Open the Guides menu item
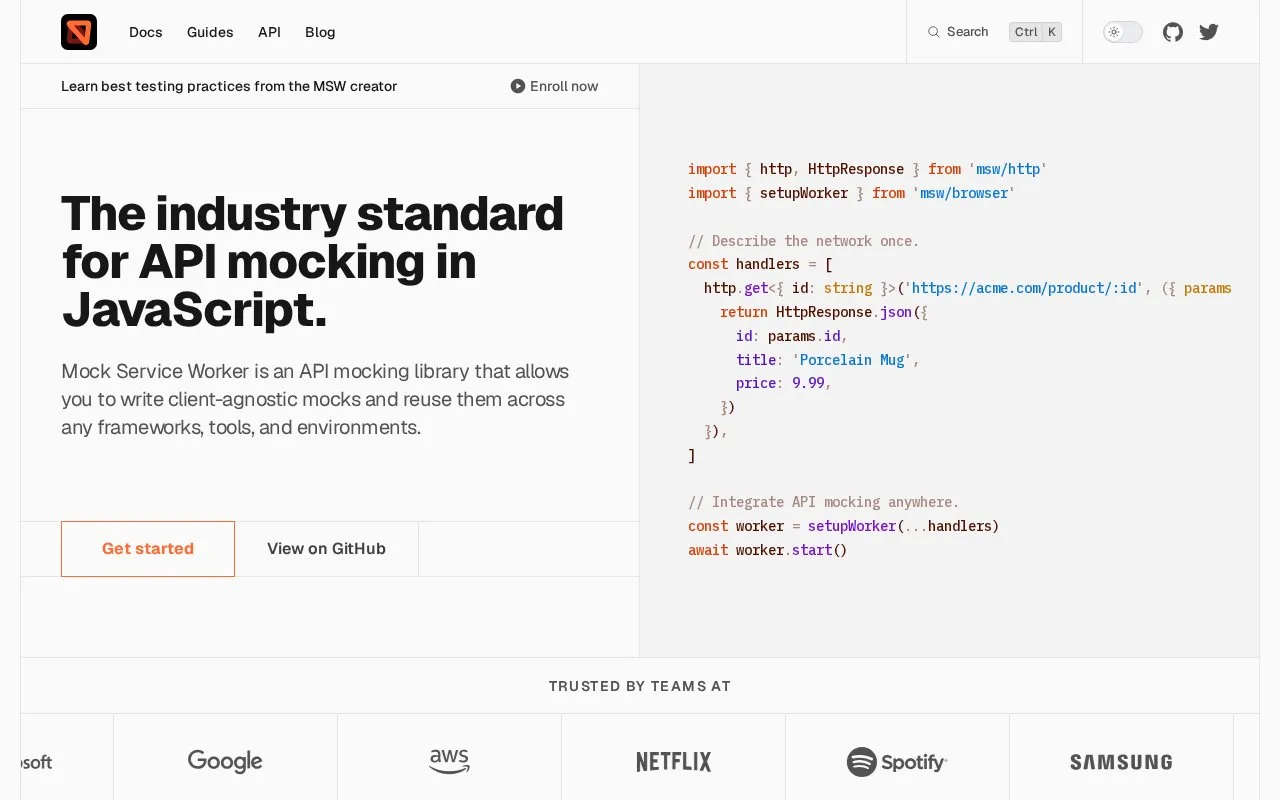Screen dimensions: 1280x800 pyautogui.click(x=210, y=32)
